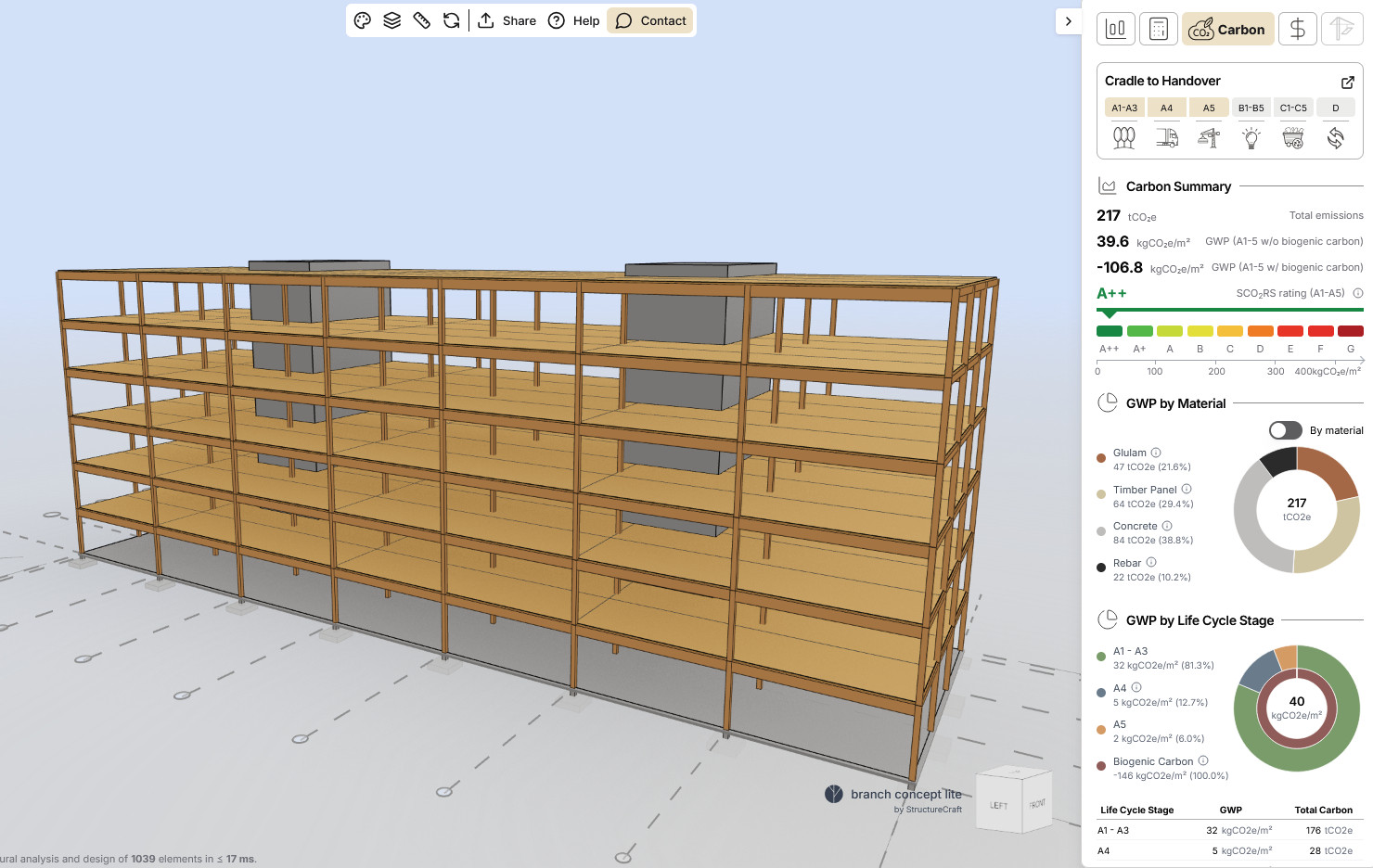Viewport: 1373px width, 868px height.
Task: Click the 40 kgCO2e/m² life cycle donut
Action: tap(1297, 708)
